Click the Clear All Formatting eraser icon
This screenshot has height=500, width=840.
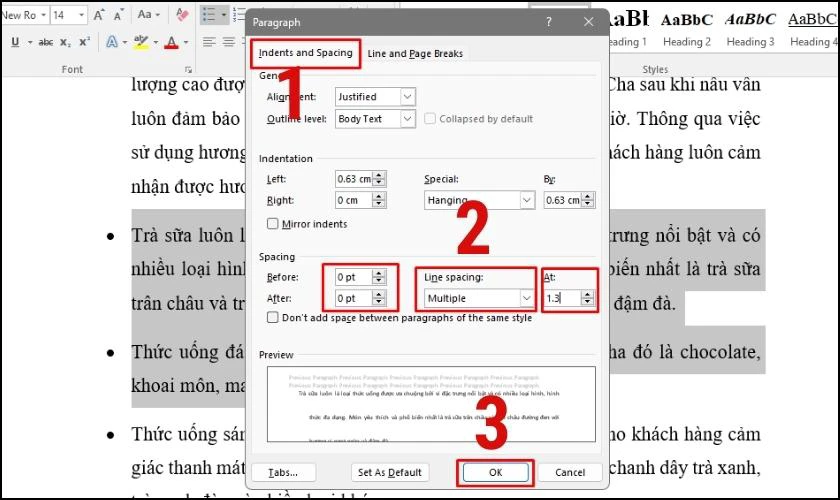182,14
